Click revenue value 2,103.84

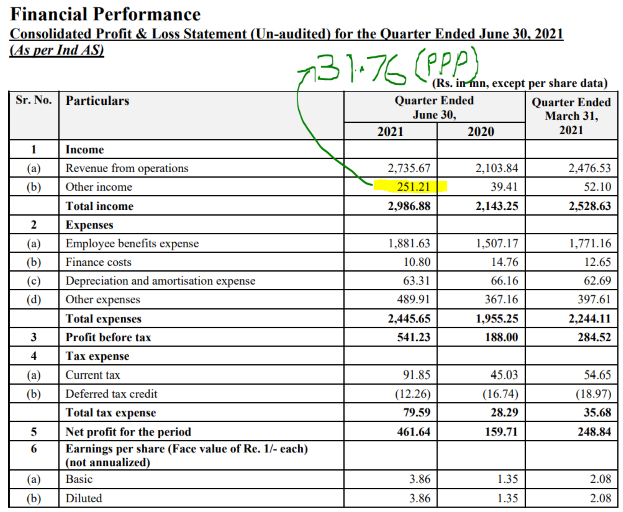click(497, 168)
